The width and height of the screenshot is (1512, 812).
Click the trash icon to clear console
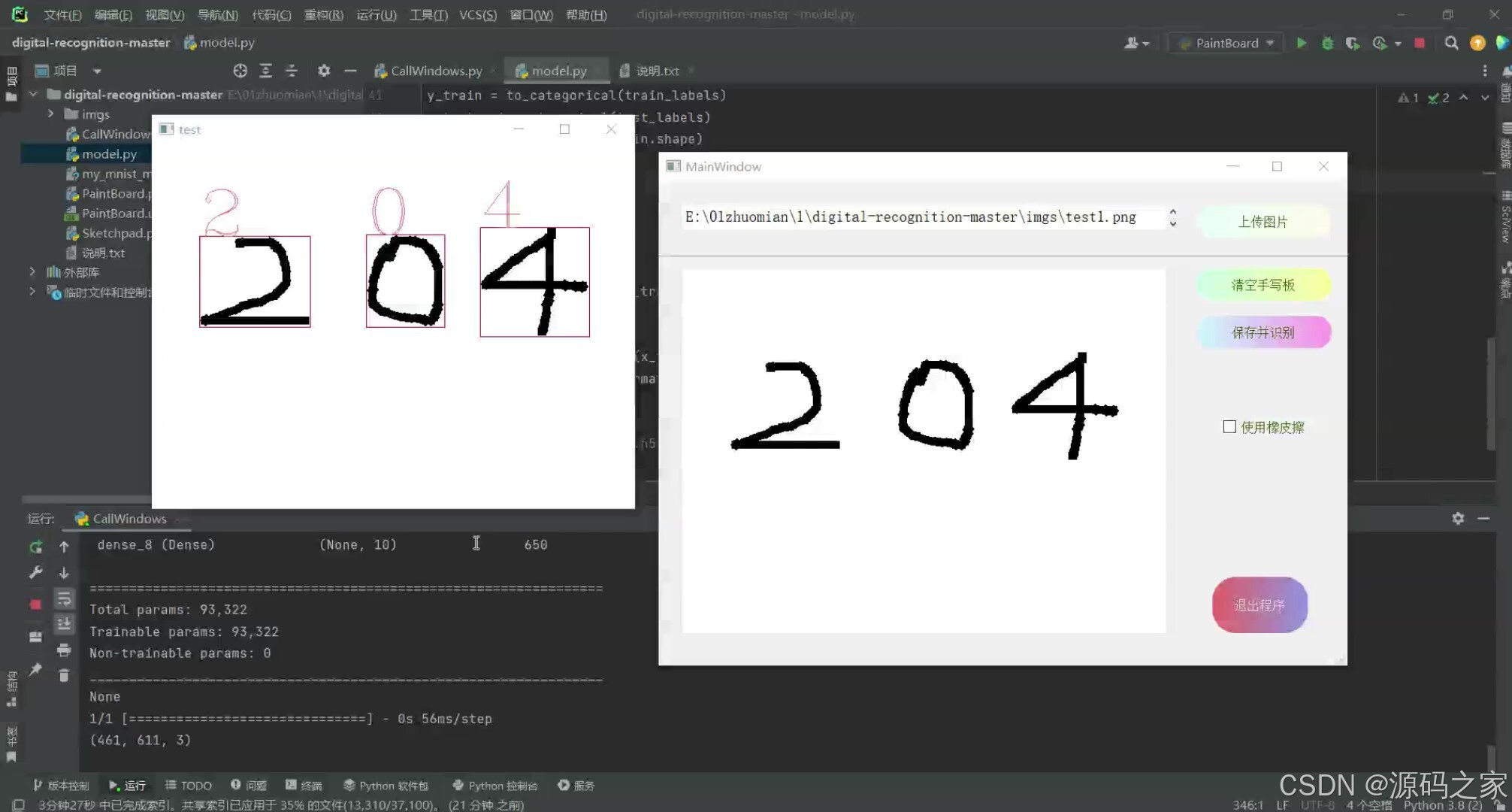[x=64, y=675]
